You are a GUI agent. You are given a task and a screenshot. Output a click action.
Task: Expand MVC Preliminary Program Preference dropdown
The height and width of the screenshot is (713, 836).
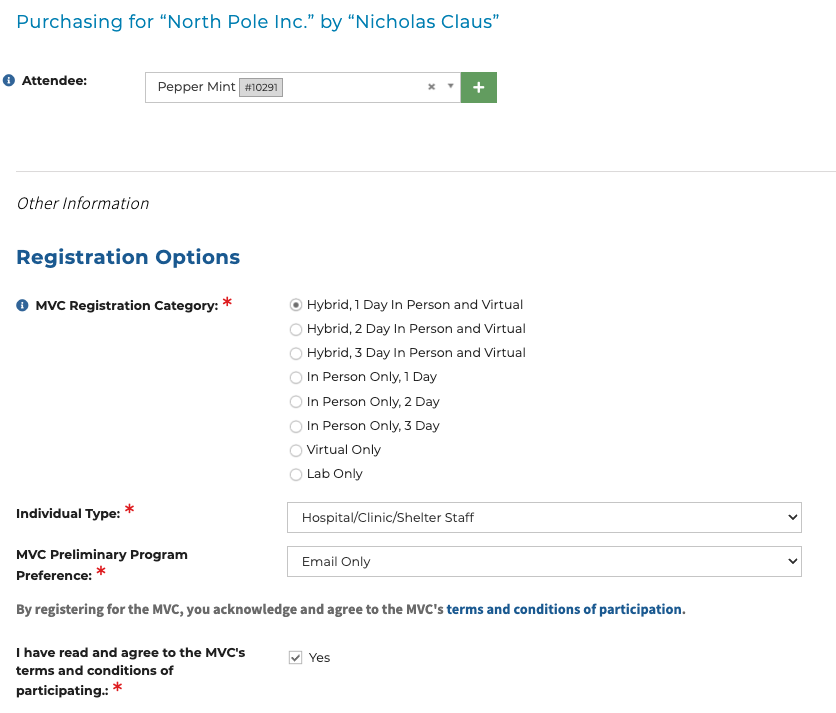(x=544, y=561)
